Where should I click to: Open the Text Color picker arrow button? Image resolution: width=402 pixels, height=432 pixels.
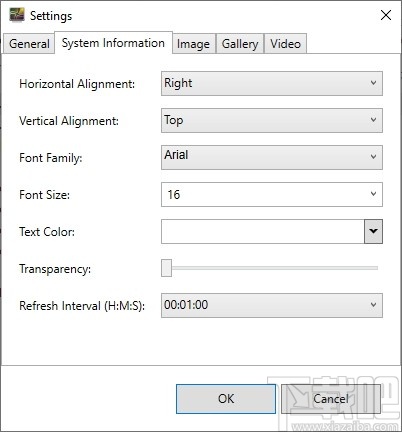[x=373, y=231]
